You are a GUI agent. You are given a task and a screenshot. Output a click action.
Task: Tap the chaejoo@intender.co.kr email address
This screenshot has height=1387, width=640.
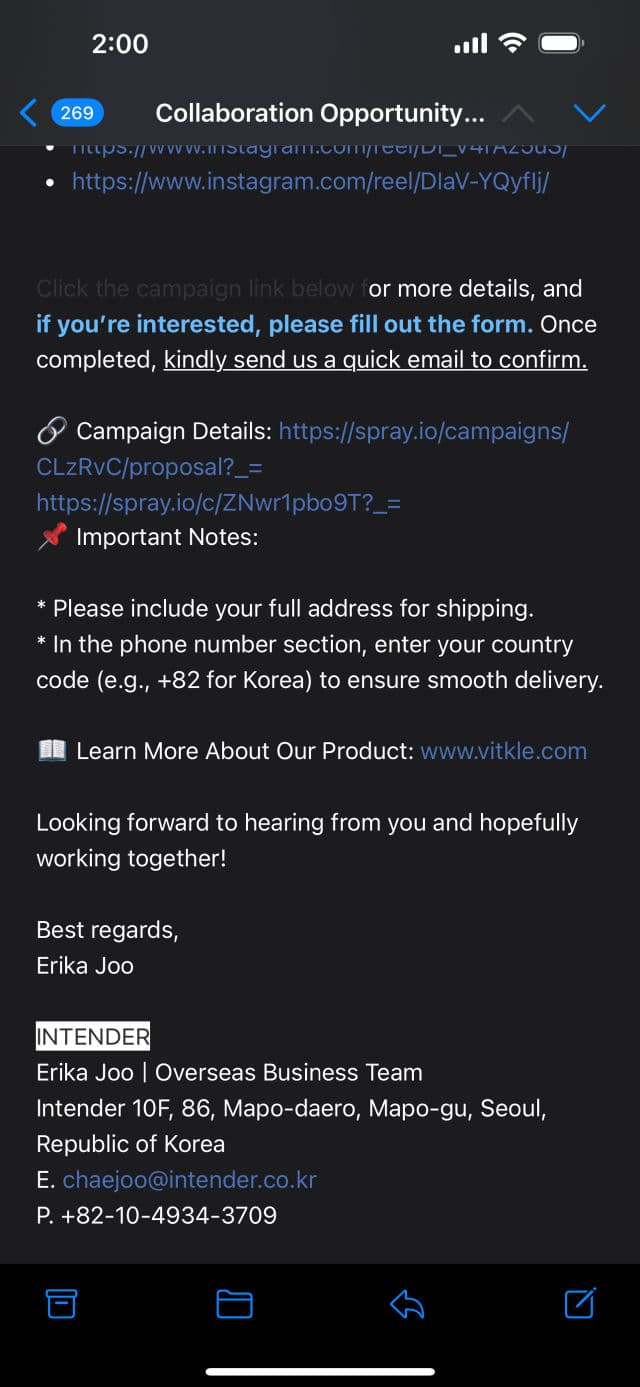tap(189, 1179)
